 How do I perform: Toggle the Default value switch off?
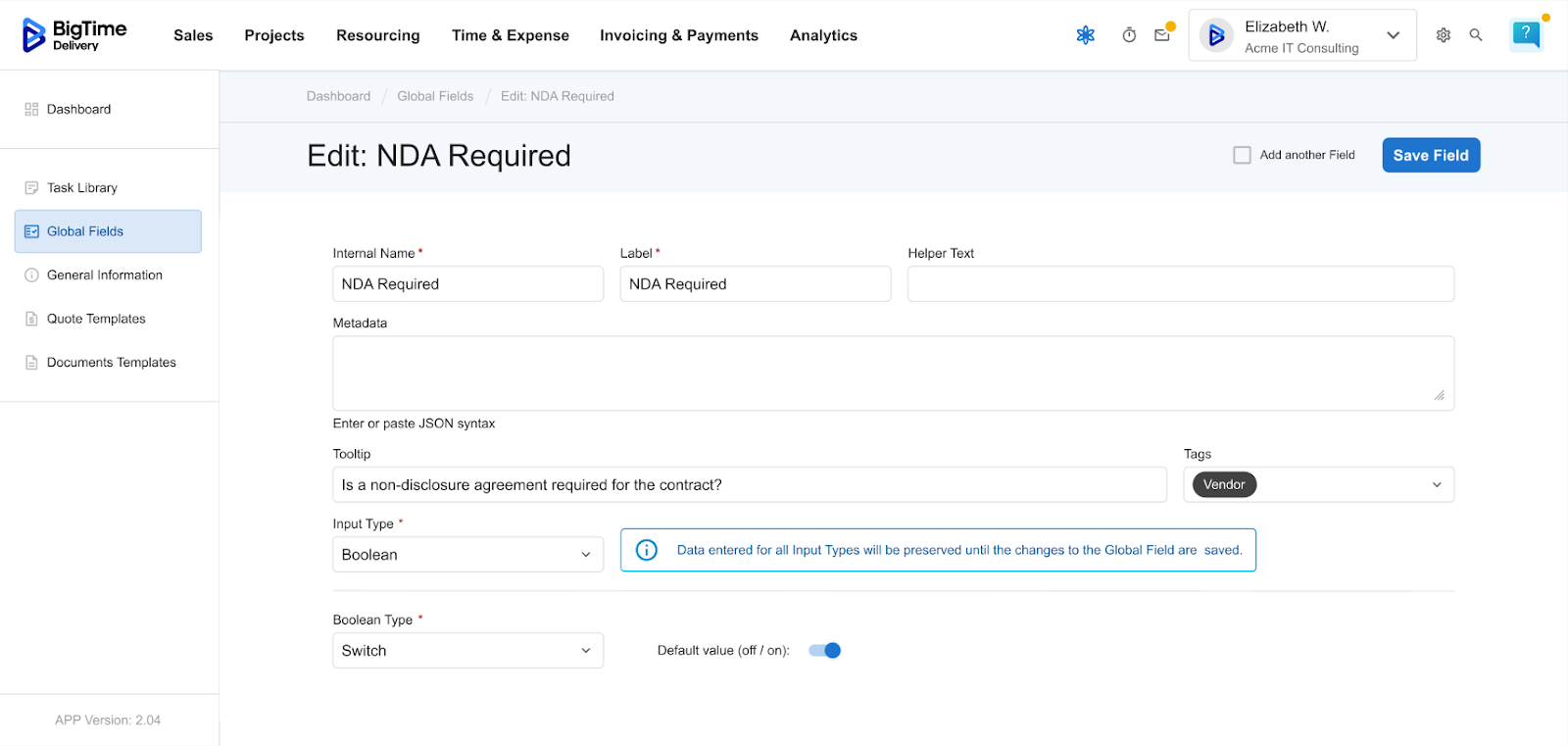coord(825,650)
